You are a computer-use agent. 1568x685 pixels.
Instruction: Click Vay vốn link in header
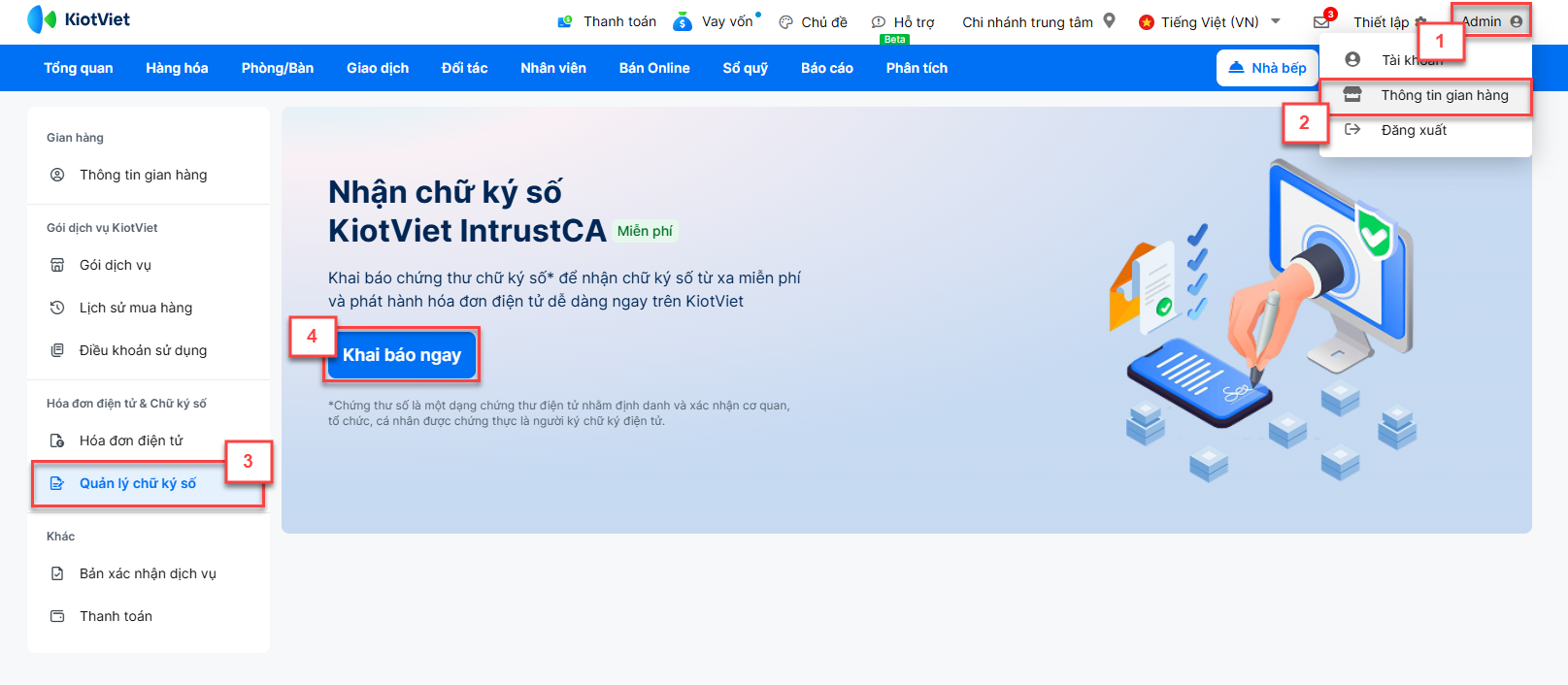pyautogui.click(x=727, y=21)
